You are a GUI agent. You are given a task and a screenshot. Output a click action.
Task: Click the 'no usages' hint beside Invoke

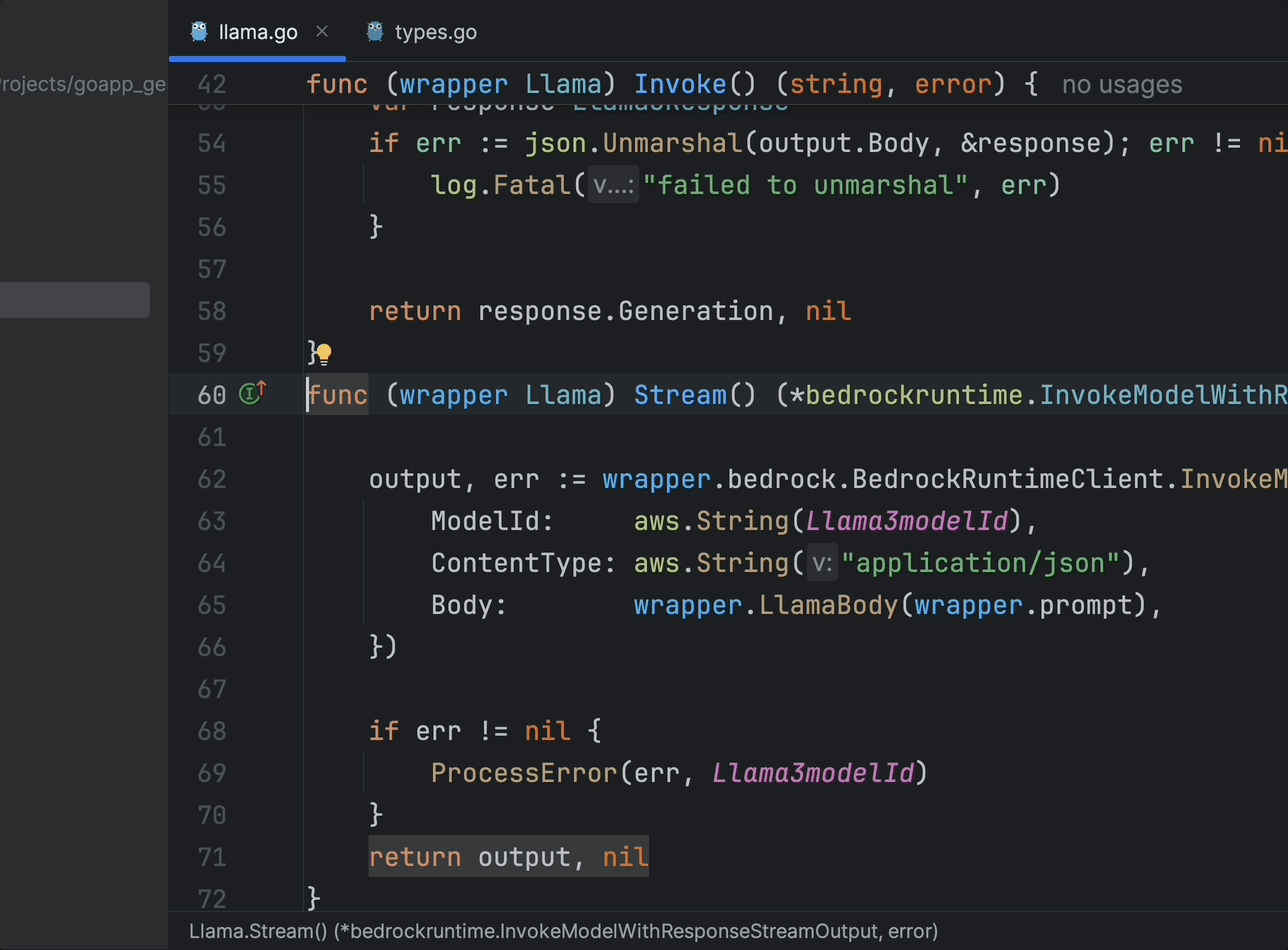(1120, 84)
